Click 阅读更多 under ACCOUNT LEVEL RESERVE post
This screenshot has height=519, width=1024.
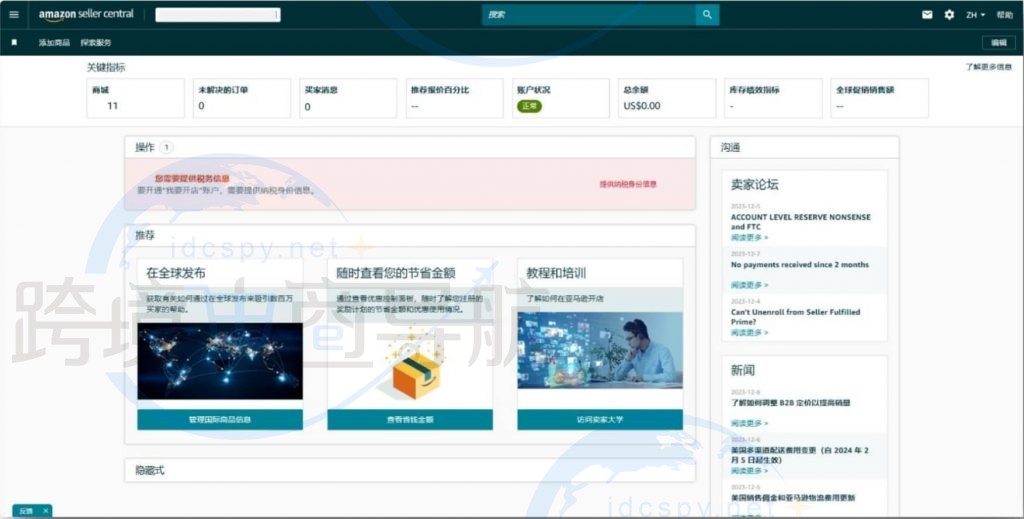point(750,238)
